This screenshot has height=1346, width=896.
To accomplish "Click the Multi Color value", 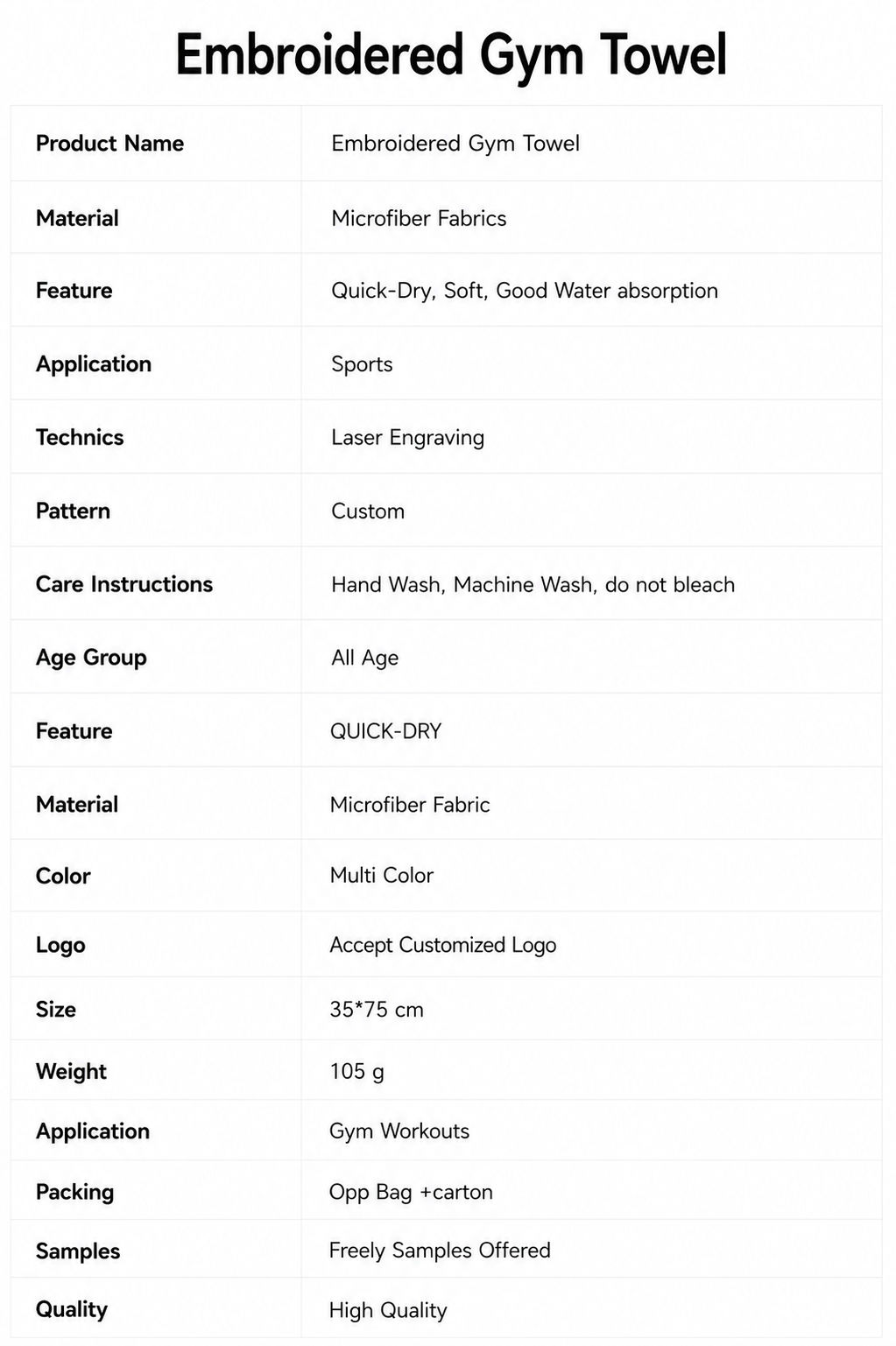I will [381, 875].
